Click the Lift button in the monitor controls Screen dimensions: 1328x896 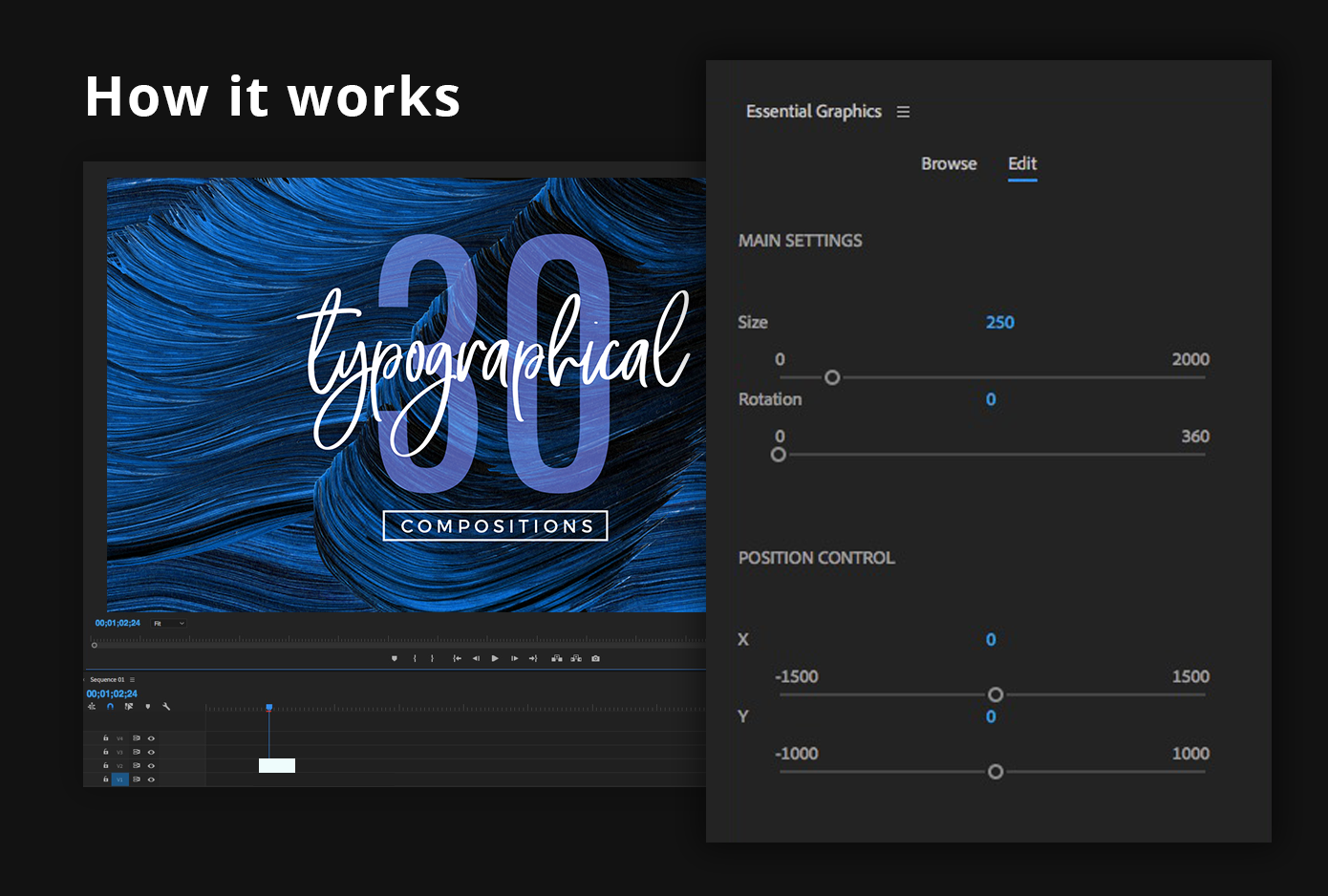(557, 658)
